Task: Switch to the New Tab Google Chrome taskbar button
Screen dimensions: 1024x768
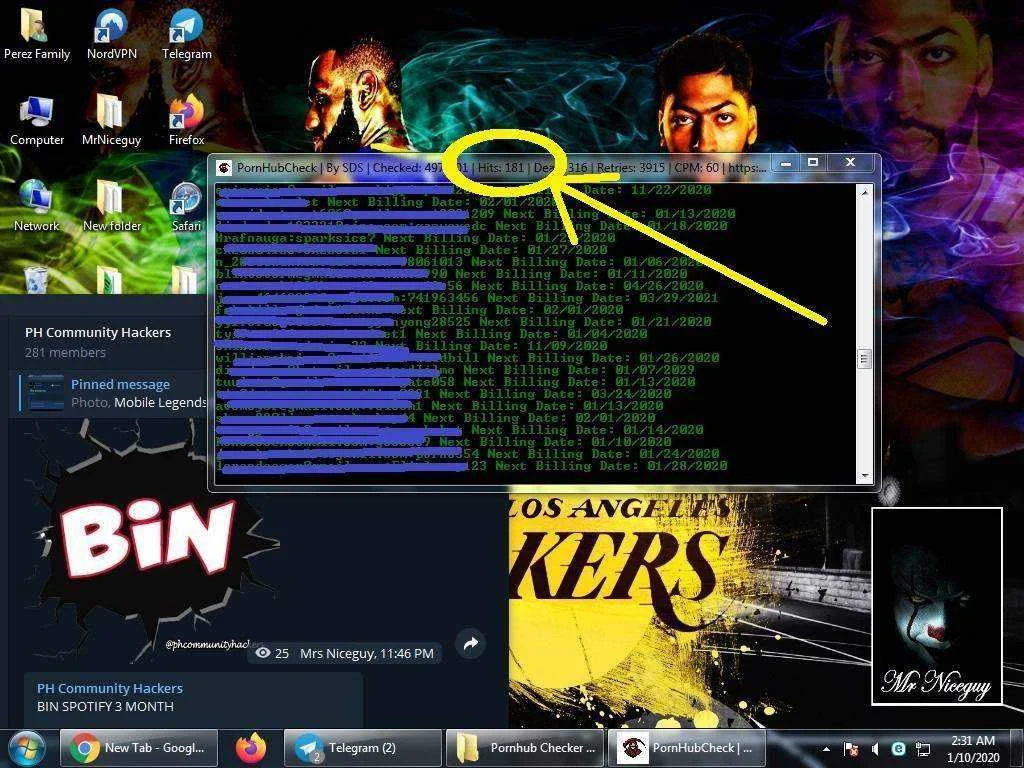Action: (138, 748)
